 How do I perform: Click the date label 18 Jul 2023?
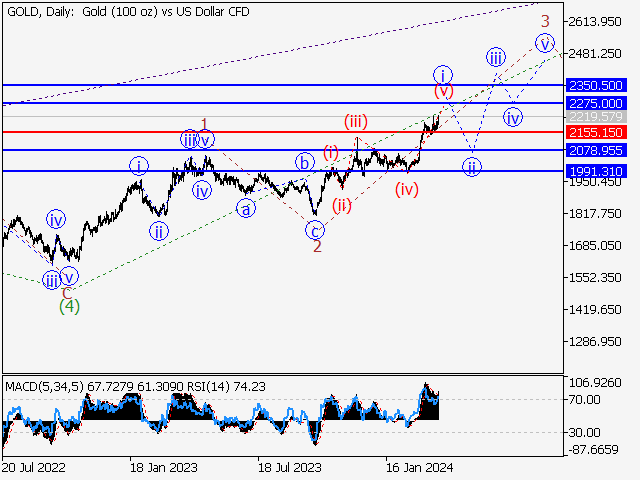tap(290, 467)
